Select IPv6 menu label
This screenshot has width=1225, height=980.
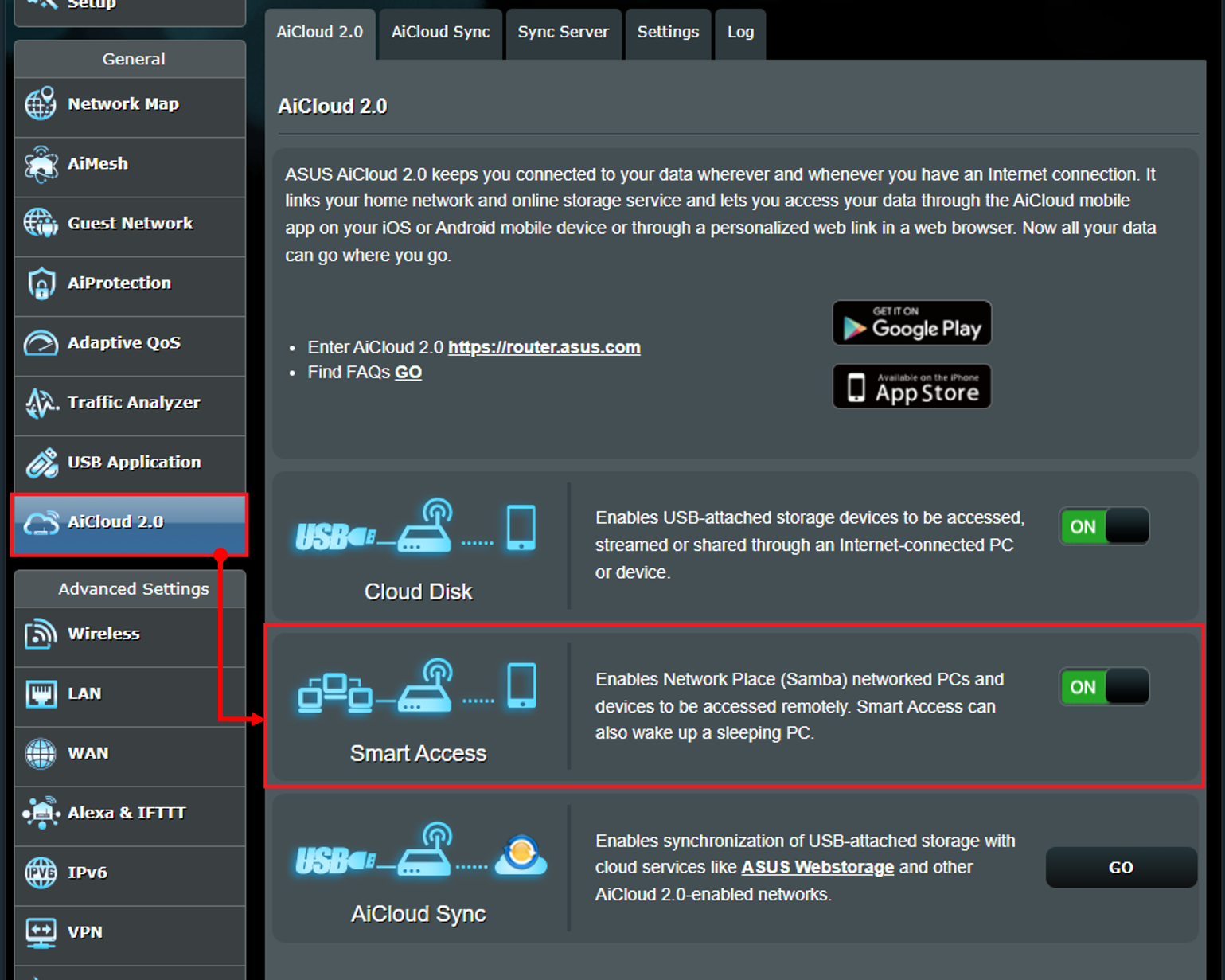88,873
